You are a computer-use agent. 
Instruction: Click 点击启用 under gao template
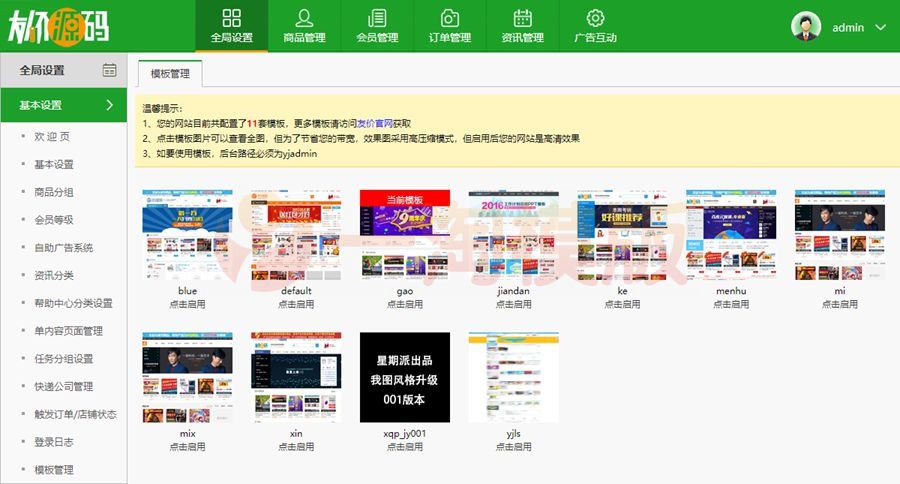pos(405,304)
